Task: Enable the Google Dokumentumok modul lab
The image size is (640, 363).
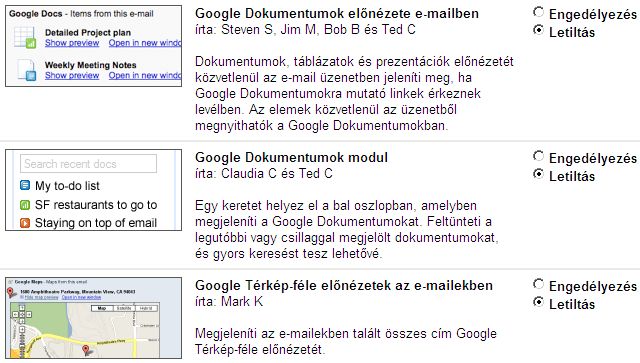Action: coord(538,156)
